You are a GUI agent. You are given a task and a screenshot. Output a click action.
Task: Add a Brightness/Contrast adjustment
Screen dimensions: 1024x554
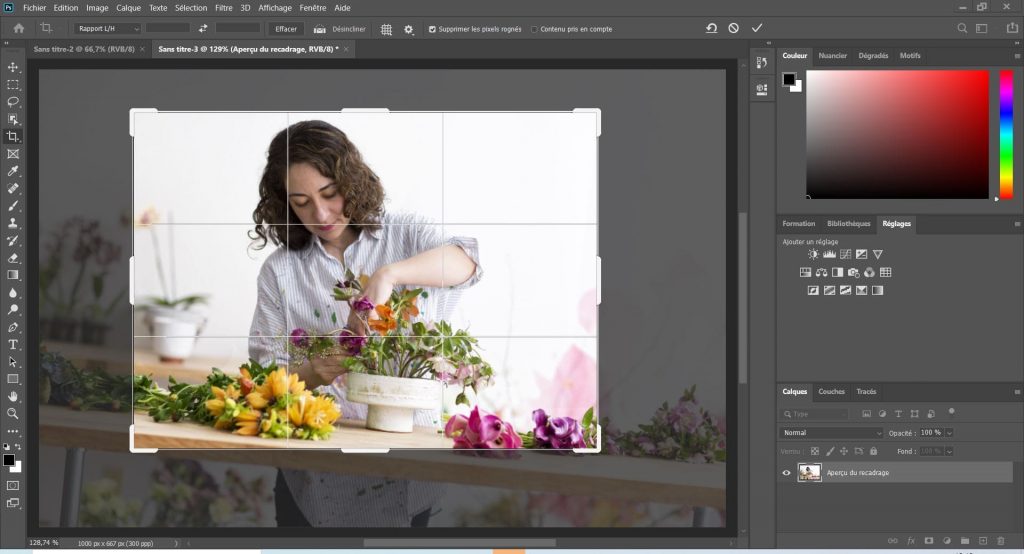pos(813,254)
